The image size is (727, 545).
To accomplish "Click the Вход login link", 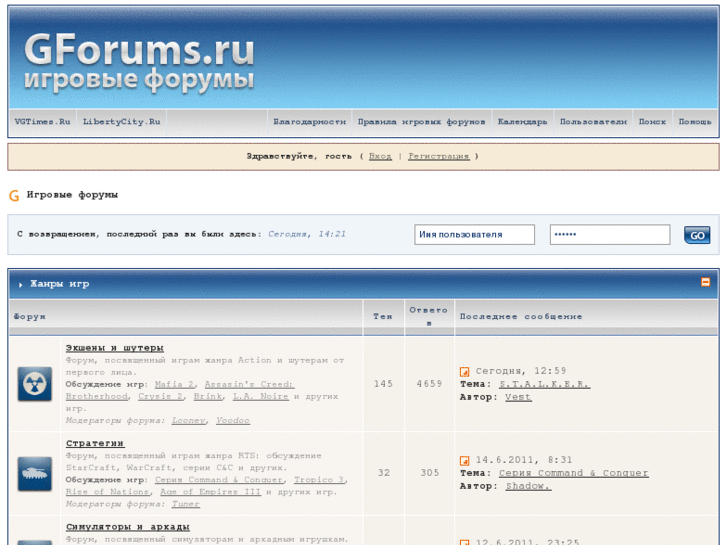I will (380, 156).
